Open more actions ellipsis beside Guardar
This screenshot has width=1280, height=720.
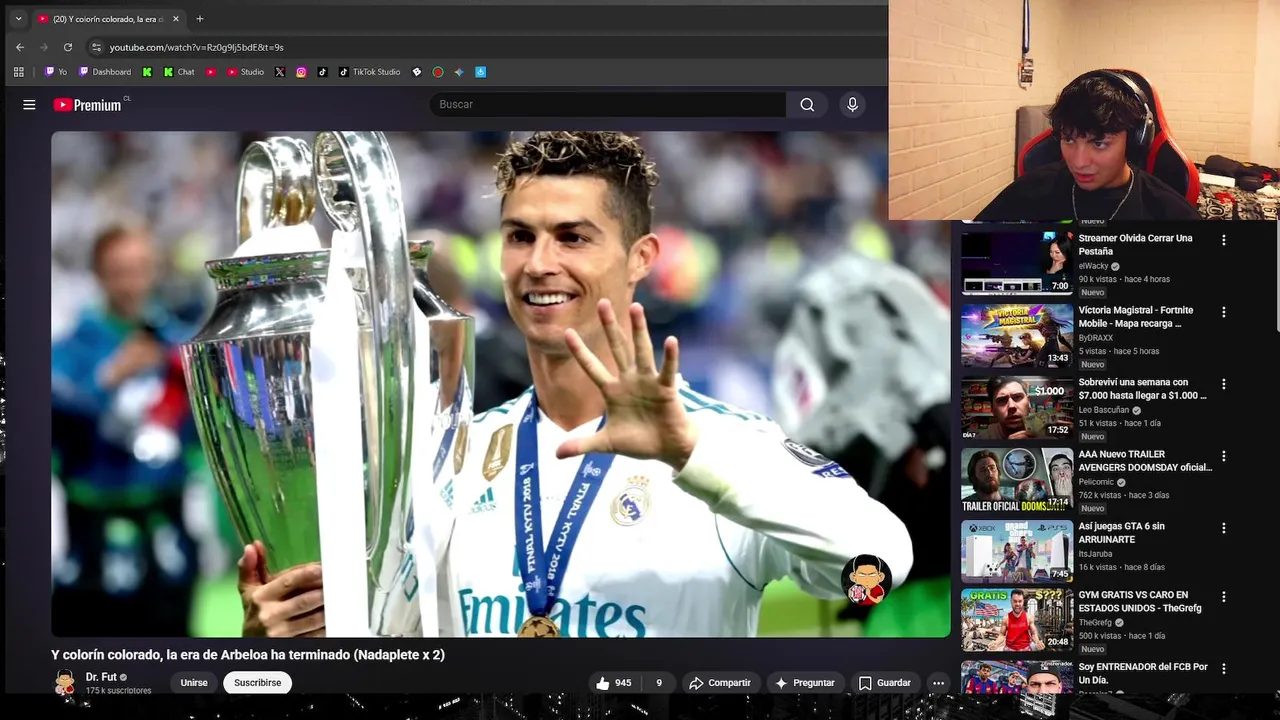click(938, 683)
